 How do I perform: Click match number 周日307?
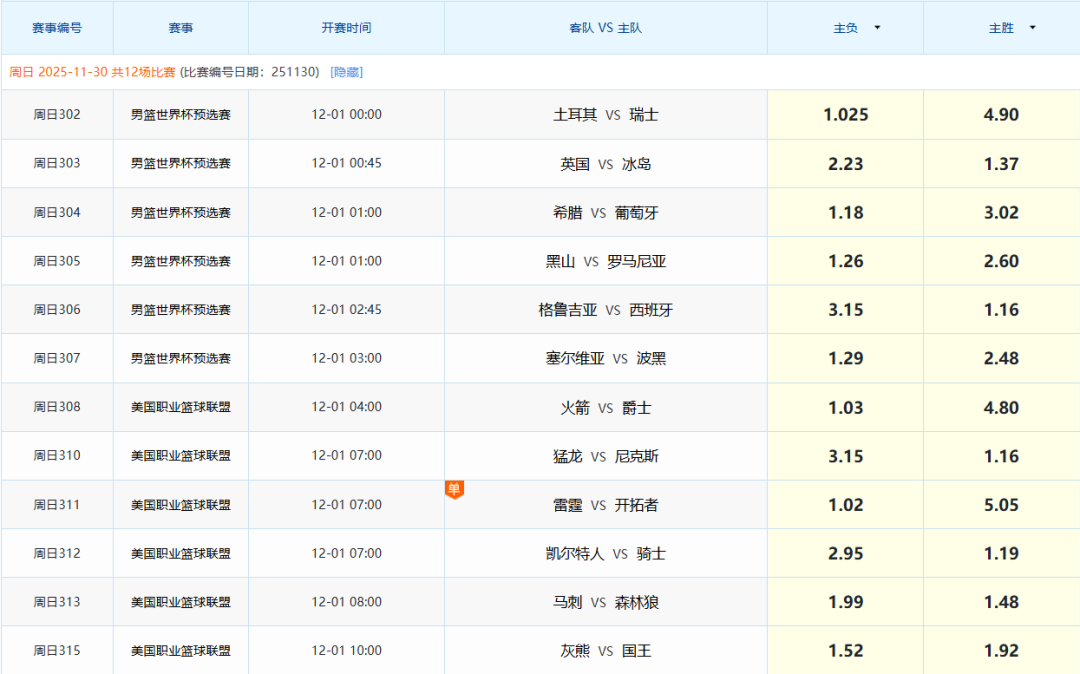pyautogui.click(x=57, y=358)
